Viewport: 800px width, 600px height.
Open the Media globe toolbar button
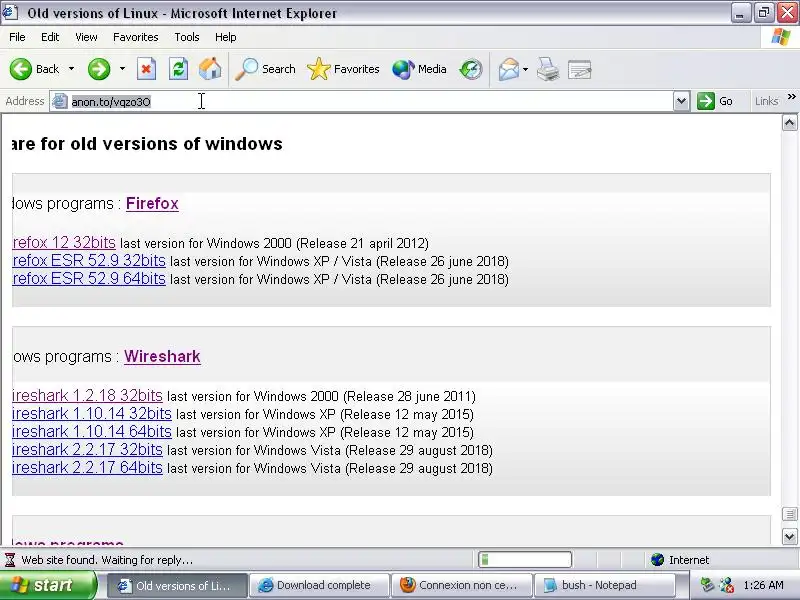pyautogui.click(x=419, y=69)
